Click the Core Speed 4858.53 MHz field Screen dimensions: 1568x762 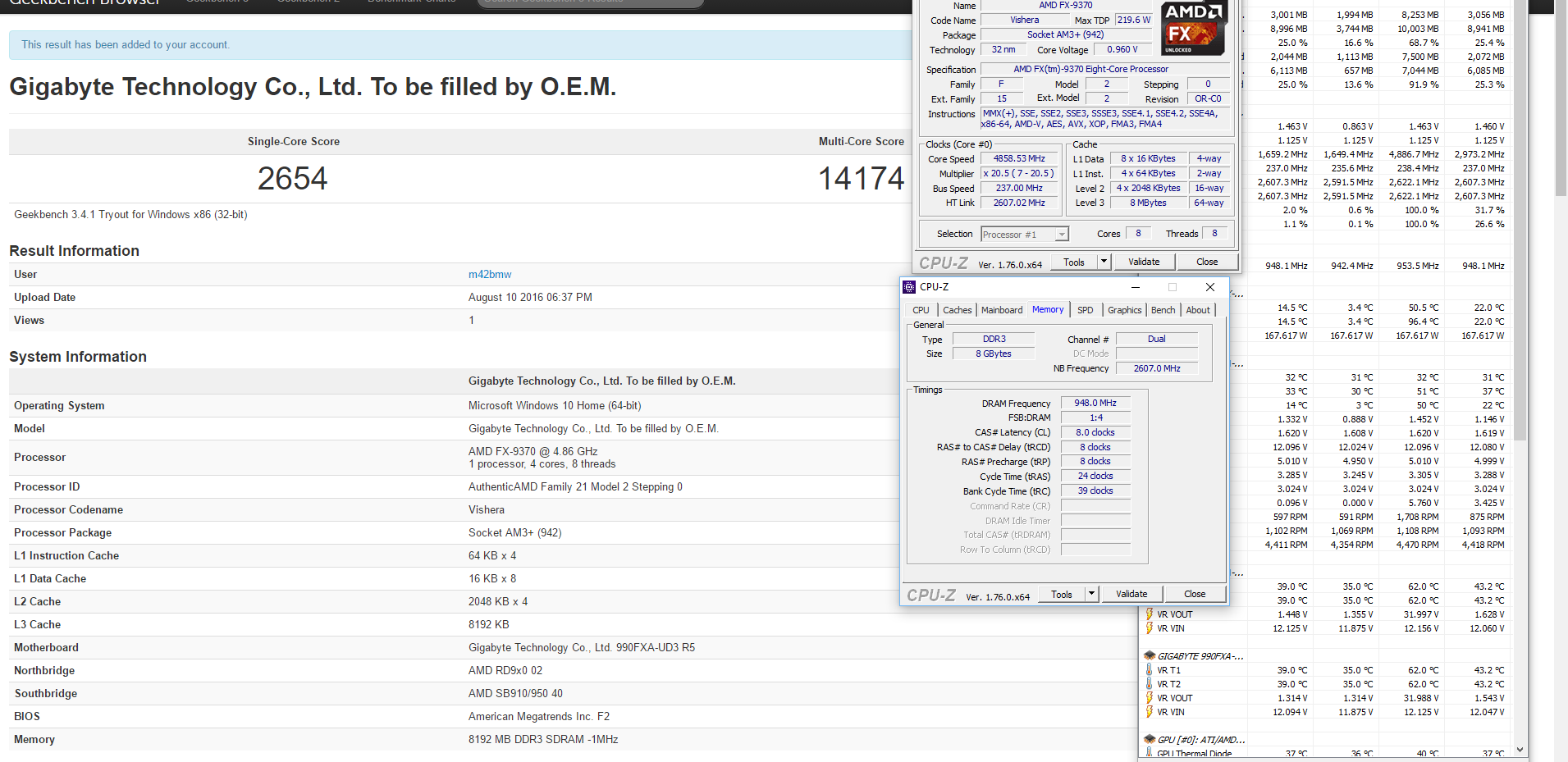point(1020,158)
